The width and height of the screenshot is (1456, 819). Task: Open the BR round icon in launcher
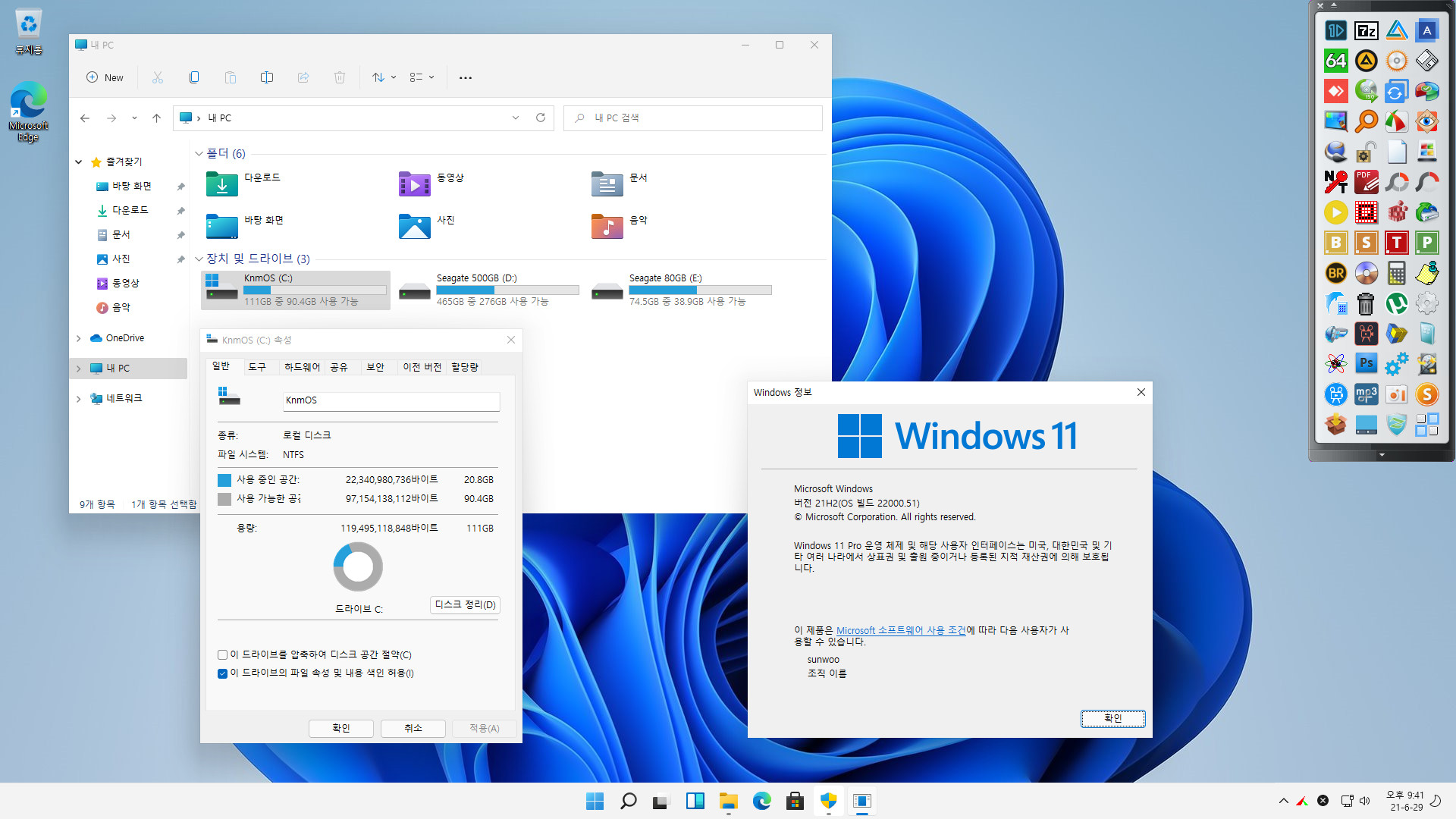pyautogui.click(x=1336, y=273)
